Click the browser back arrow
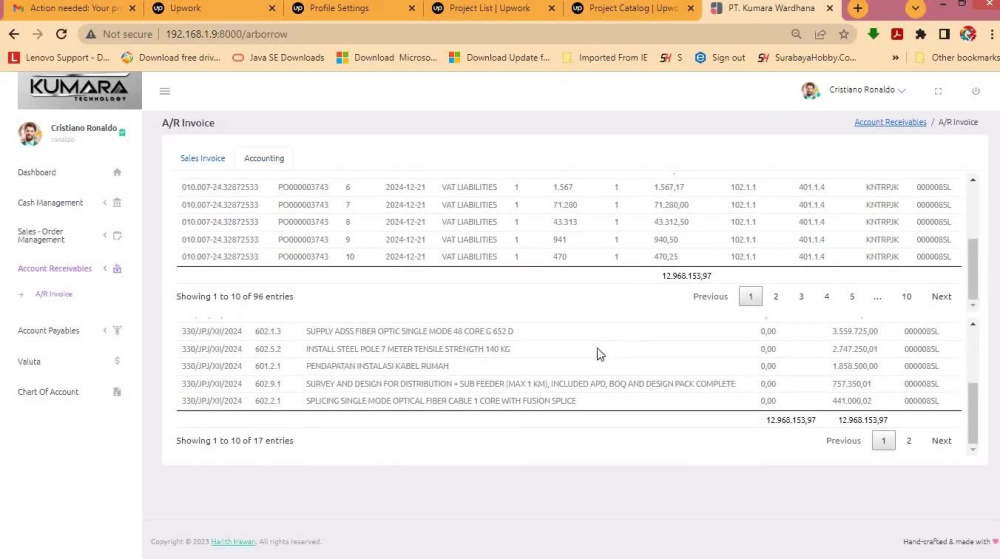1000x559 pixels. pyautogui.click(x=14, y=34)
